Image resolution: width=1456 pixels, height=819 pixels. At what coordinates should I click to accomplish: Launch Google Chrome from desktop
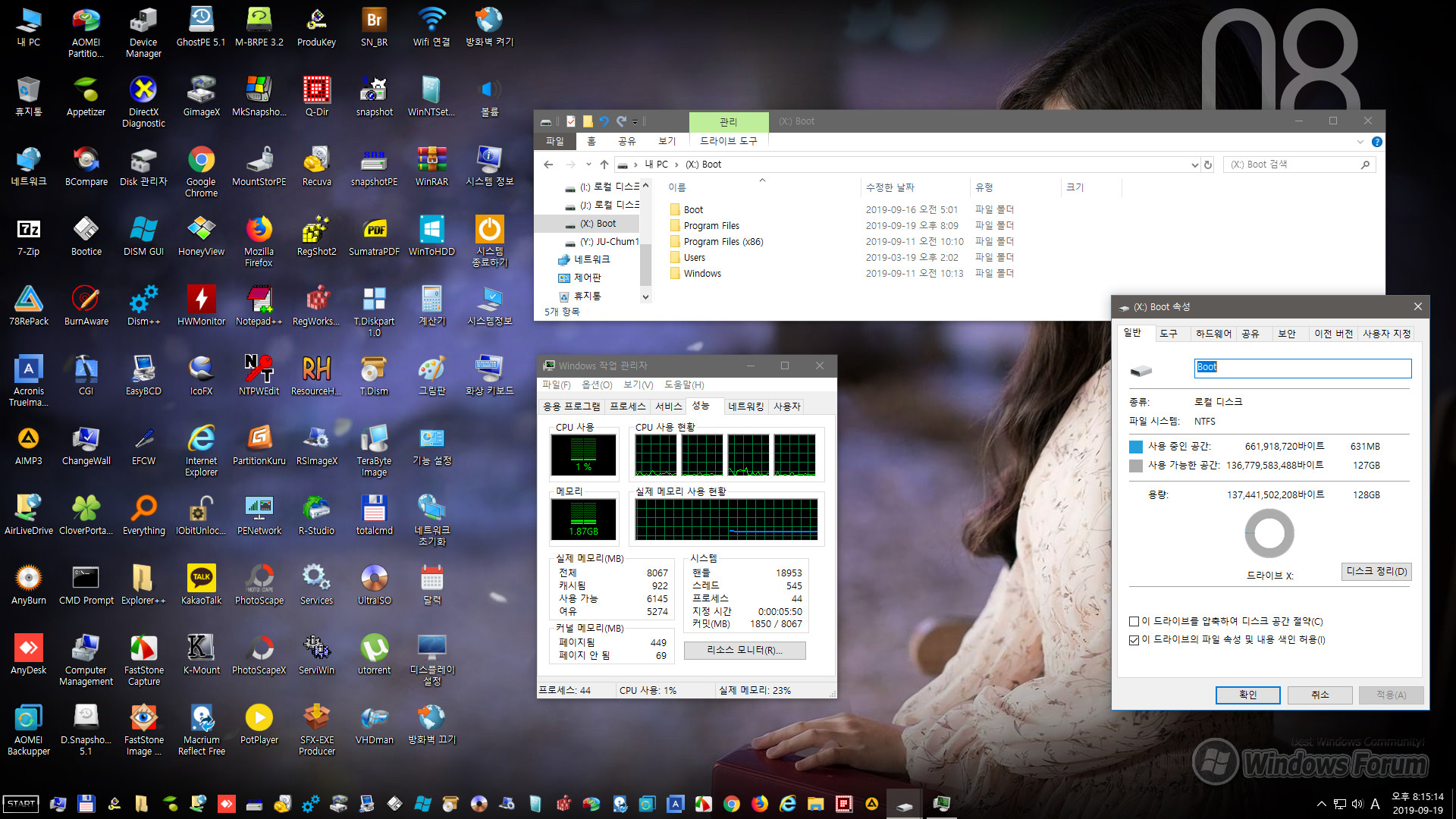point(201,172)
